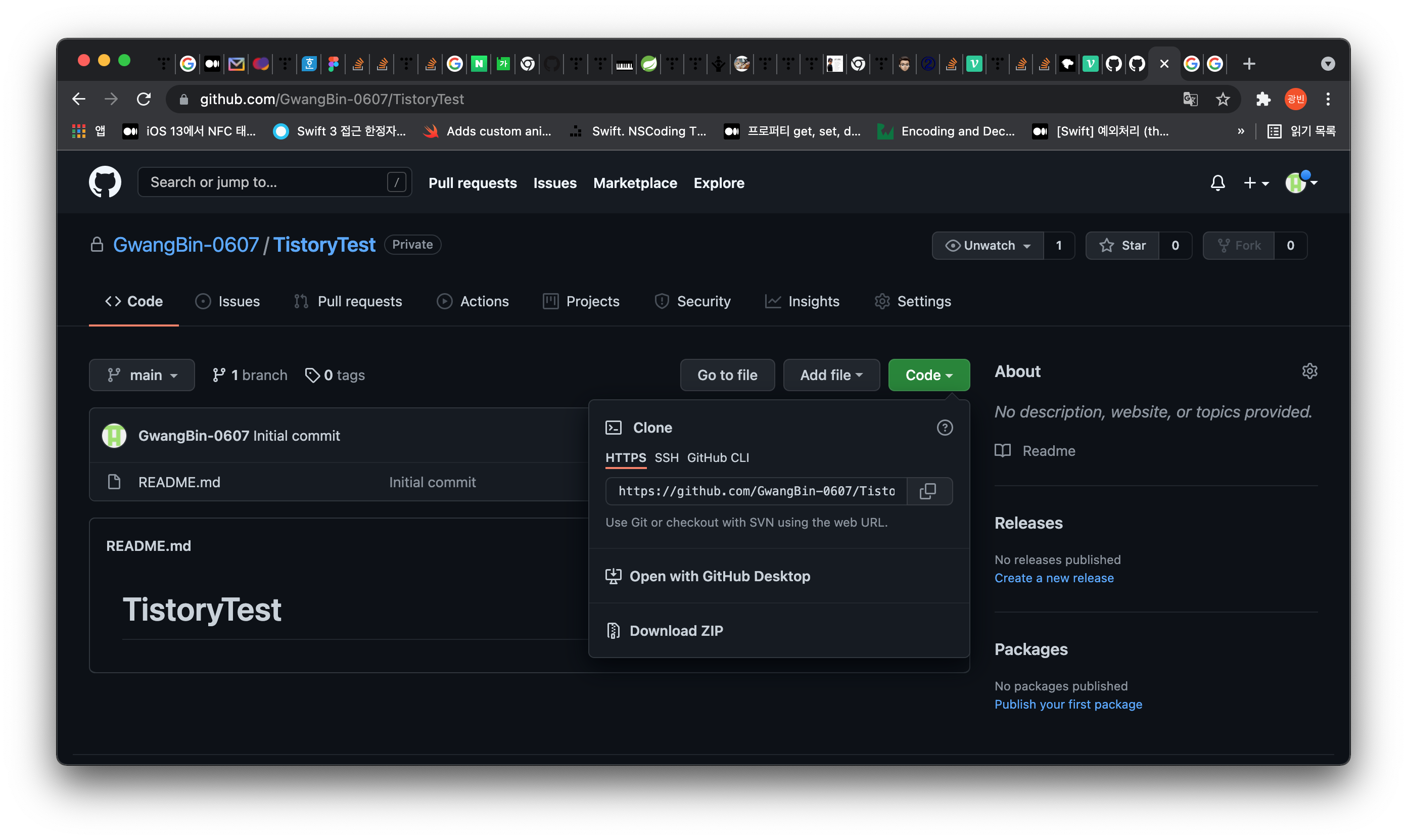
Task: Expand the main branch dropdown
Action: [142, 376]
